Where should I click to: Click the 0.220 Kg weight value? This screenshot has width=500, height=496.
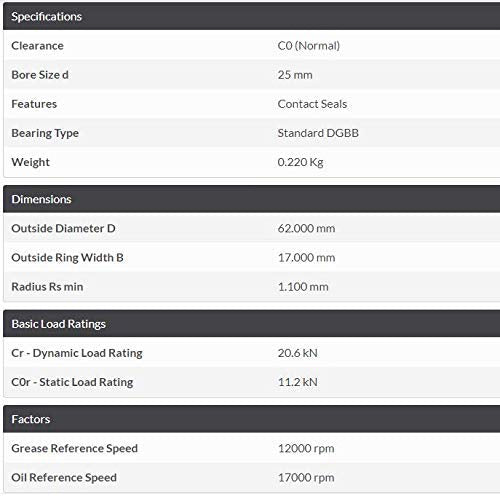301,162
